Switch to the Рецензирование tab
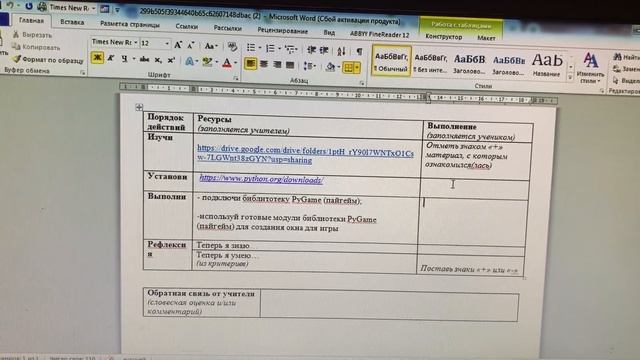Image resolution: width=640 pixels, height=360 pixels. [x=282, y=31]
